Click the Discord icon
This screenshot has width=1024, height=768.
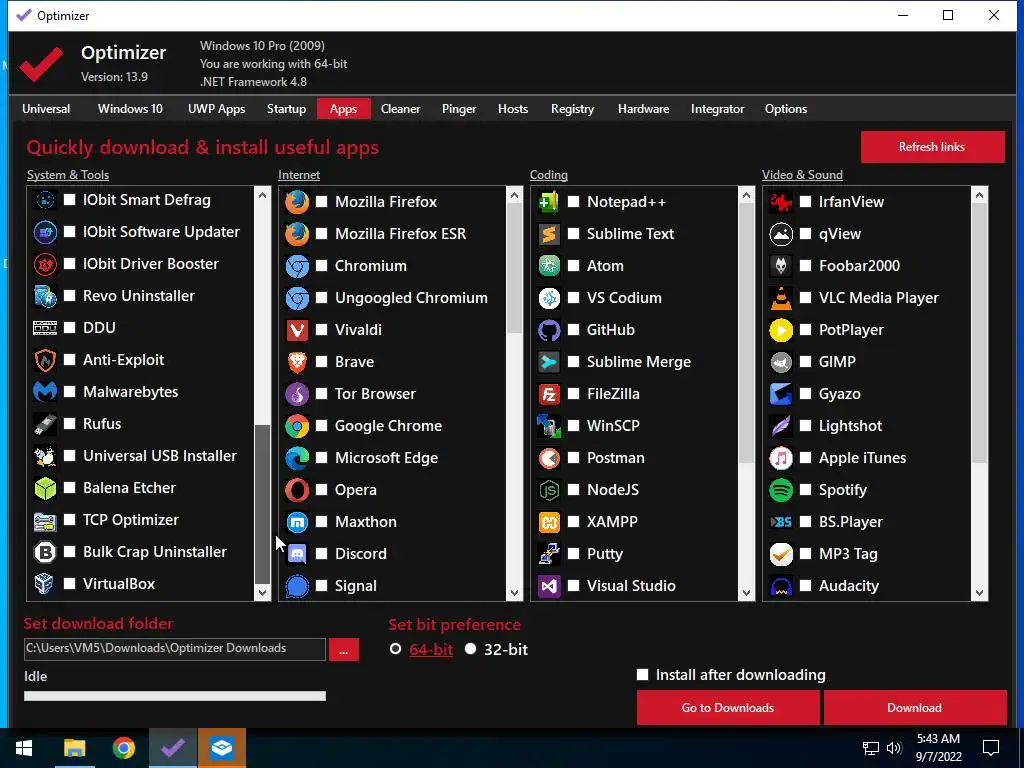[x=297, y=554]
